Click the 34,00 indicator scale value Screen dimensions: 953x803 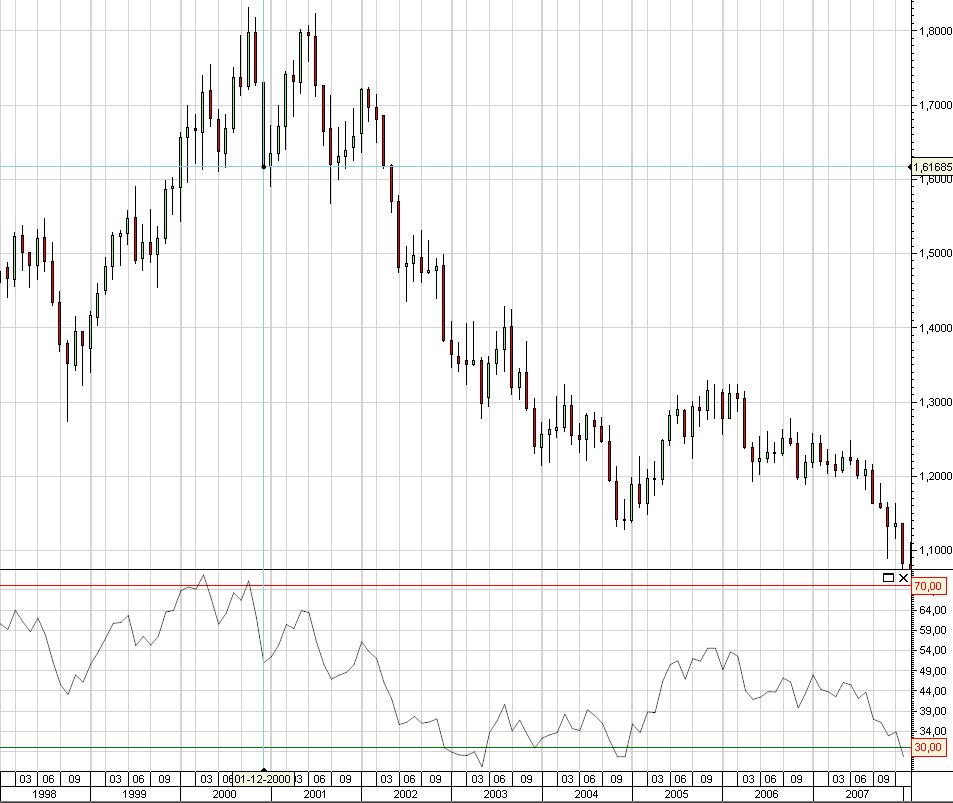934,731
